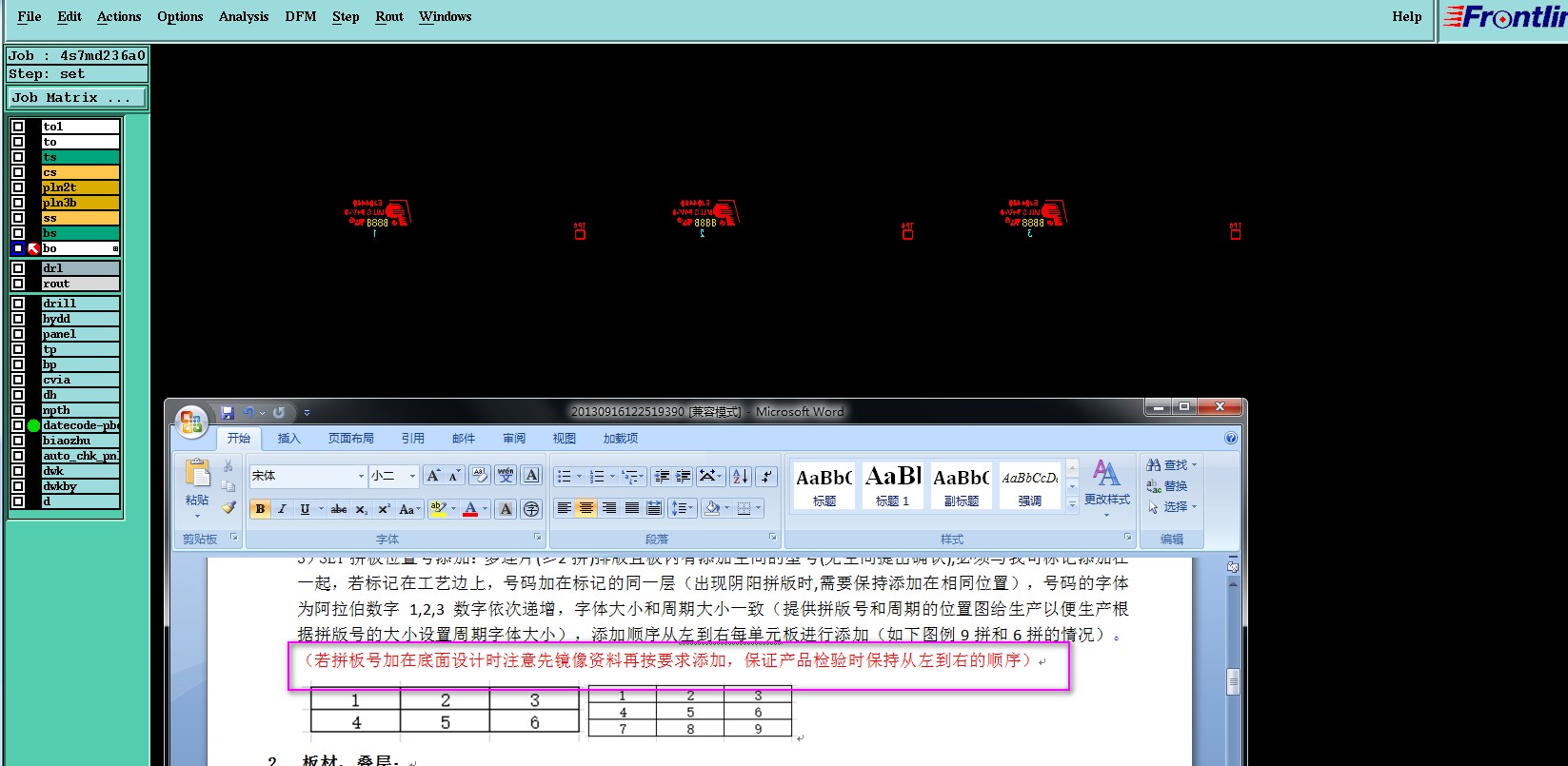Sort text with the A-Z icon
This screenshot has height=766, width=1568.
[x=741, y=476]
